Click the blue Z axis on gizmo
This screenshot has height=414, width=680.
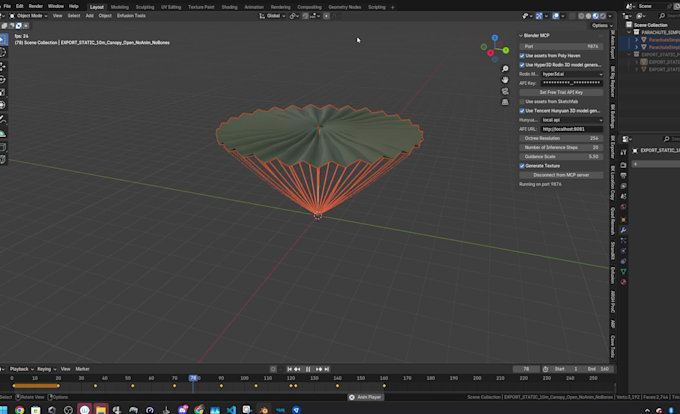(495, 38)
